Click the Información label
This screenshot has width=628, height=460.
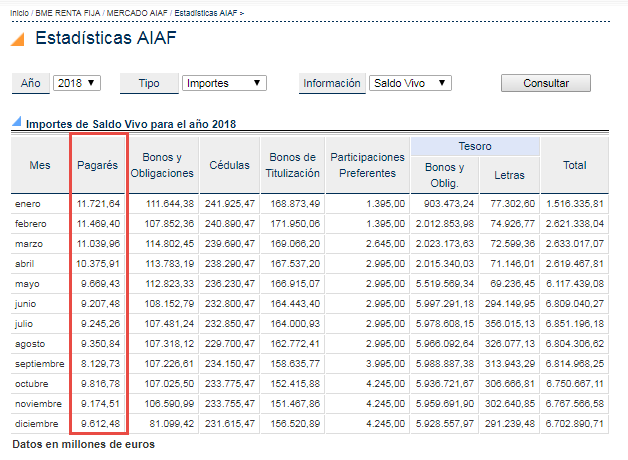(332, 83)
